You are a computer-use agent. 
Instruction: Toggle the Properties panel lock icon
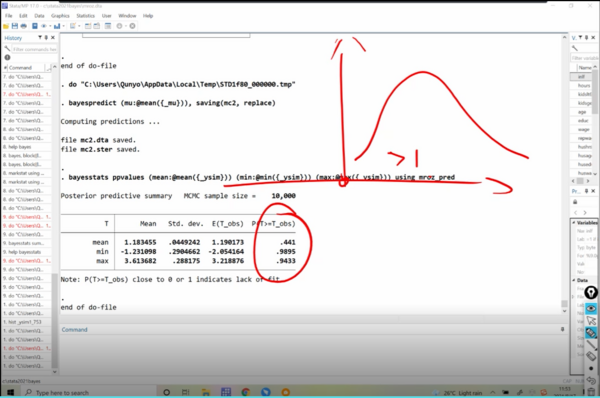575,202
